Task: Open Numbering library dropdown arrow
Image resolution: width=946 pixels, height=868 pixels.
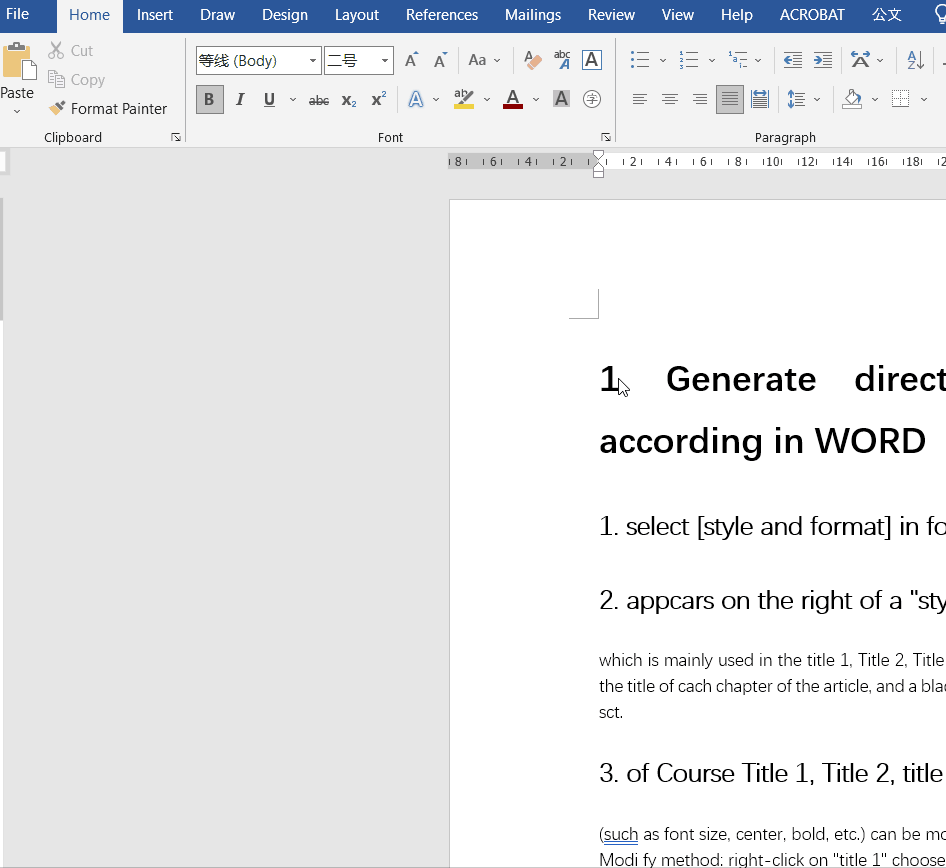Action: click(x=711, y=60)
